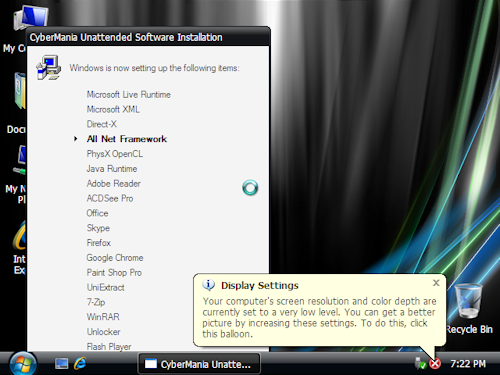The width and height of the screenshot is (500, 375).
Task: Click the setup computer icon in installer window
Action: point(49,68)
